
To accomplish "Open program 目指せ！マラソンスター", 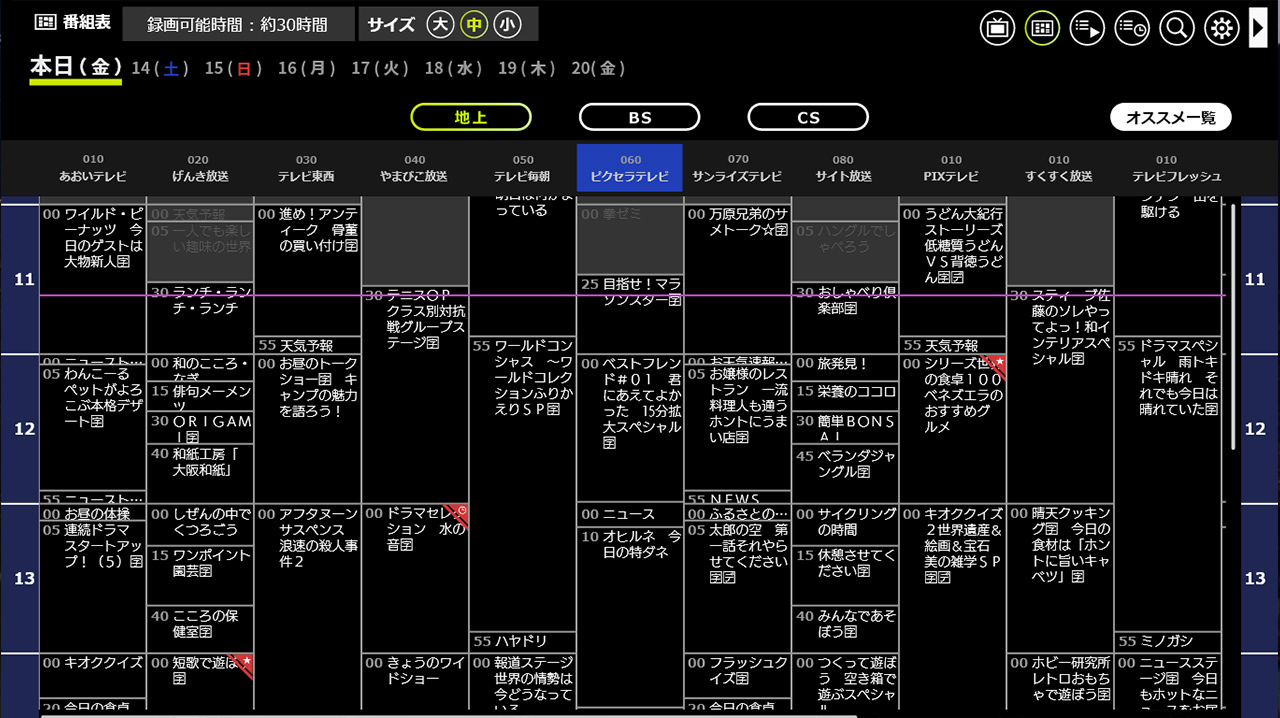I will (630, 314).
